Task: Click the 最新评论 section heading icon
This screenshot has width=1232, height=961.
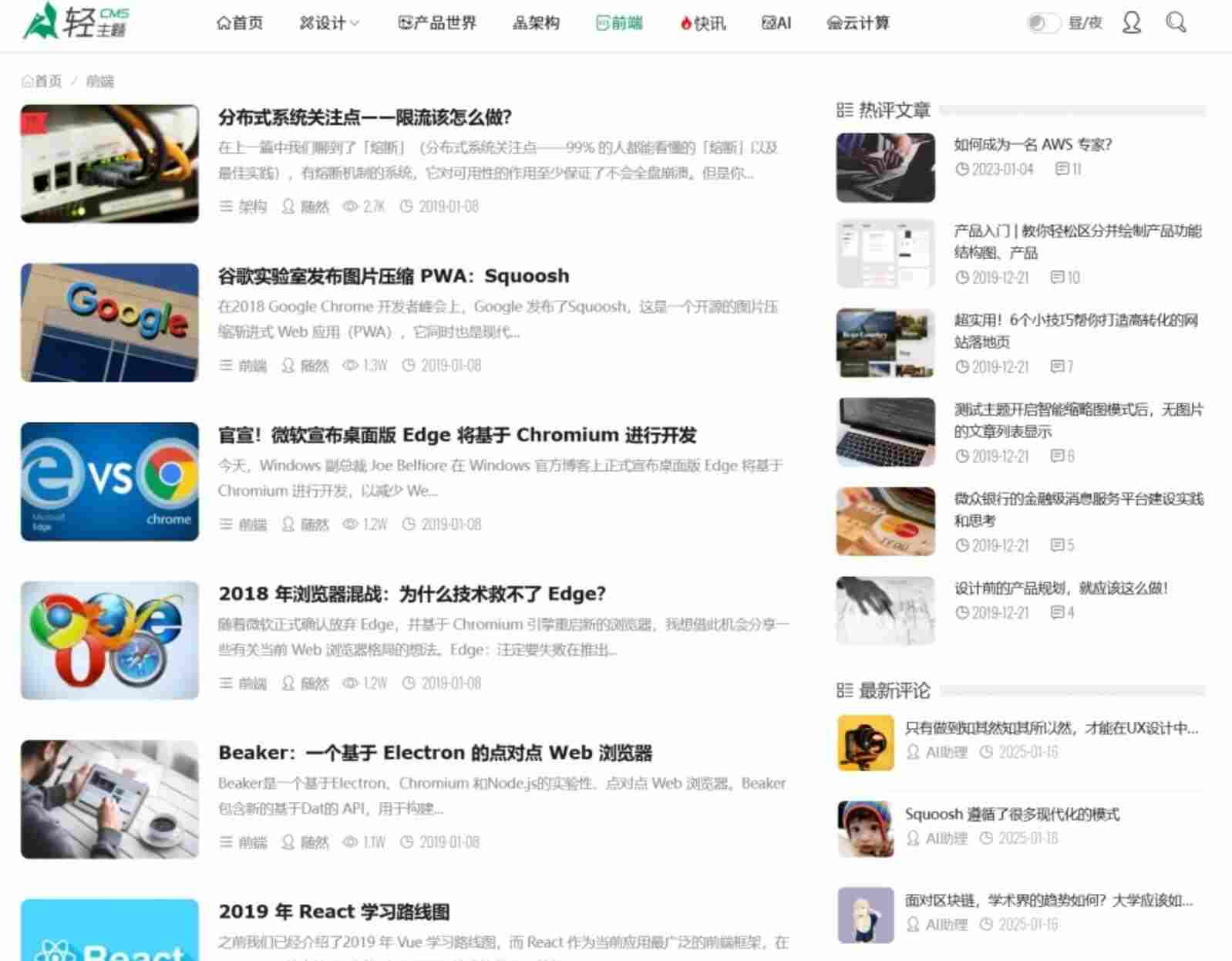Action: [x=844, y=690]
